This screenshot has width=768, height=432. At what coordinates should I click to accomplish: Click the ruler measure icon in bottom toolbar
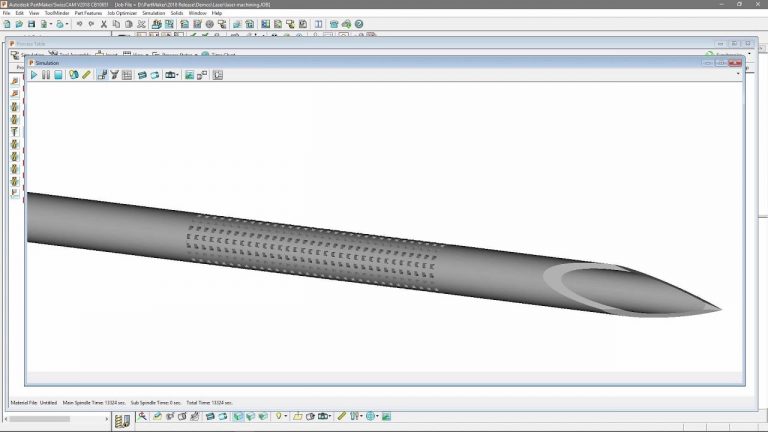coord(341,416)
